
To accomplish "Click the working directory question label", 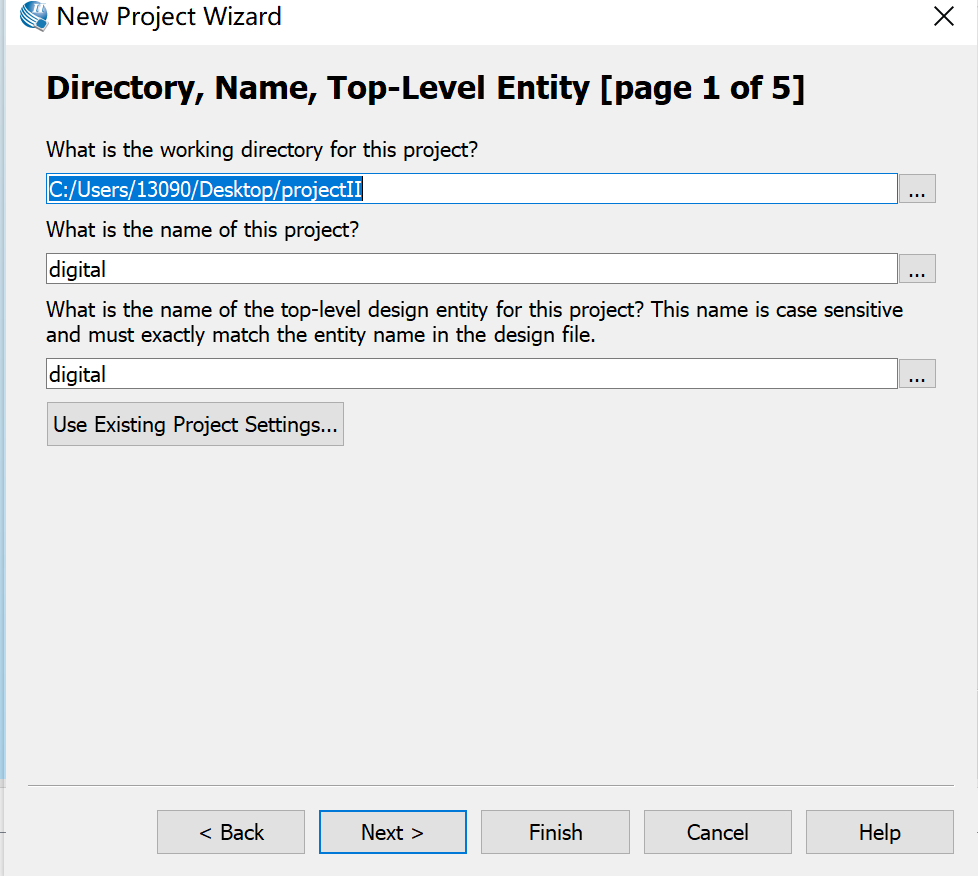I will click(262, 150).
